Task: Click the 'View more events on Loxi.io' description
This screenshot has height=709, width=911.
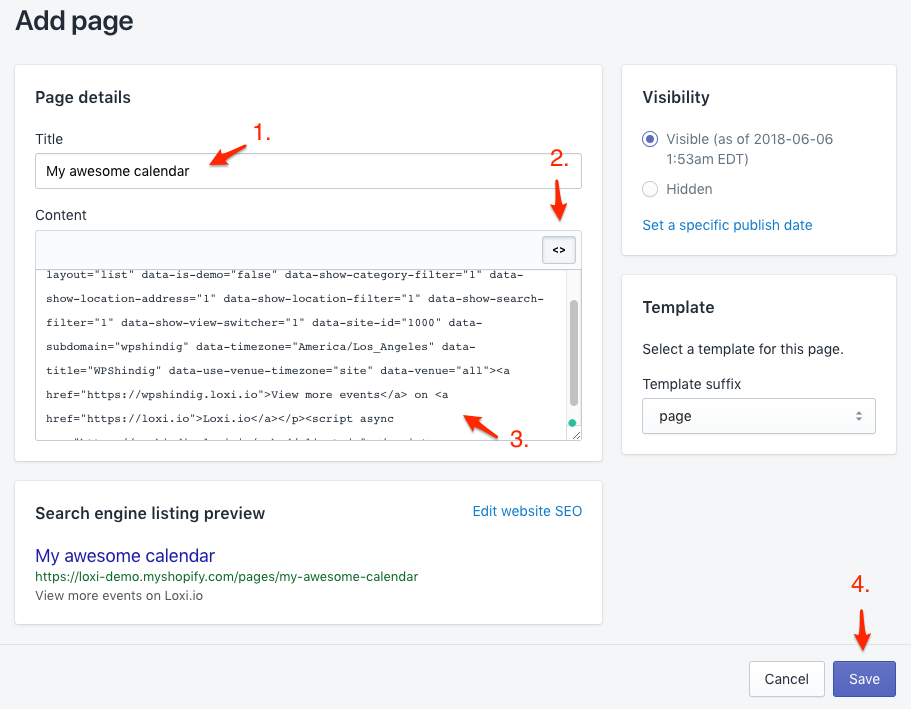Action: [119, 596]
